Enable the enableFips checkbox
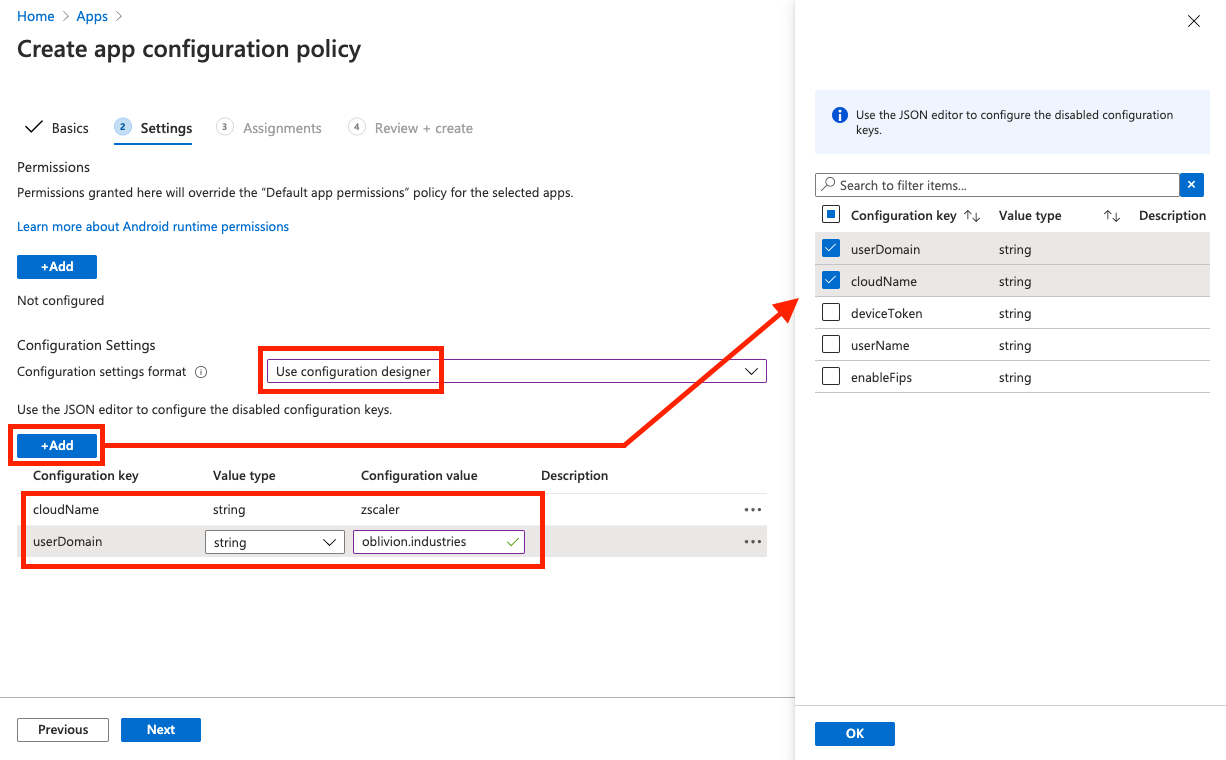 click(831, 377)
